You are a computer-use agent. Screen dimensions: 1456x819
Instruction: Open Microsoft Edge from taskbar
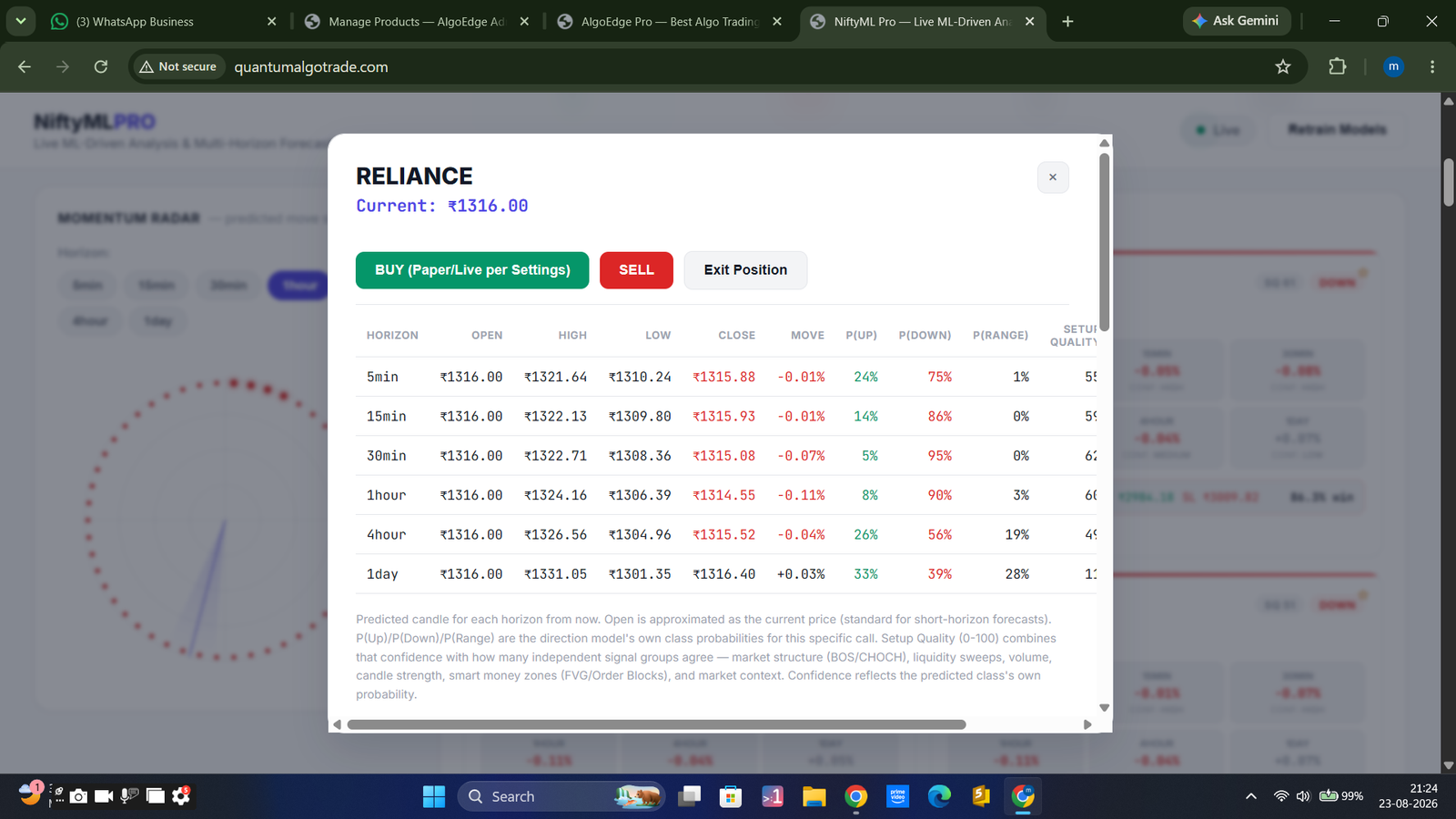click(x=939, y=796)
